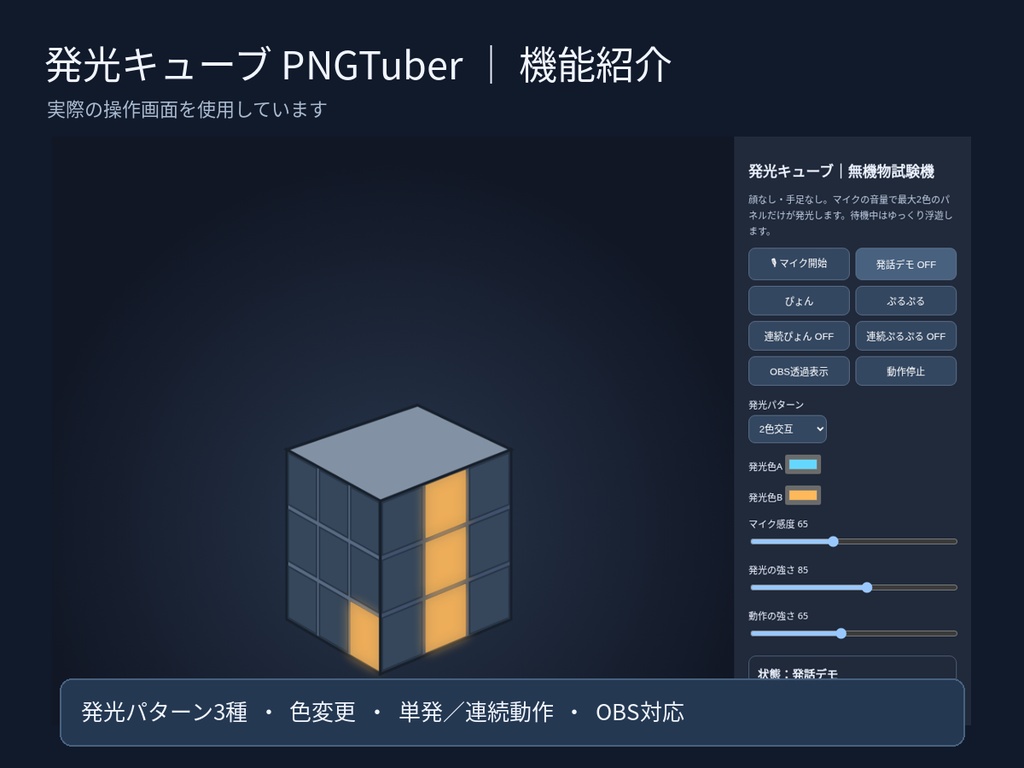The image size is (1024, 768).
Task: Start the microphone with マイク開始 button
Action: (799, 264)
